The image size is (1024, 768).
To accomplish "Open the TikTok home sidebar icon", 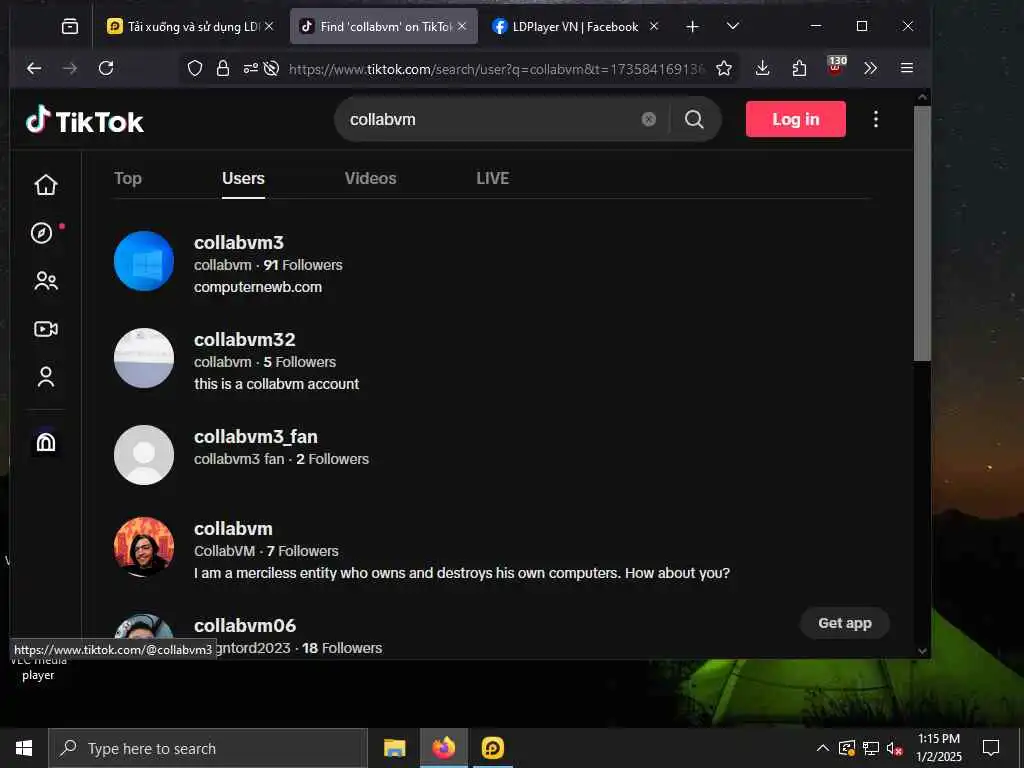I will (x=46, y=185).
